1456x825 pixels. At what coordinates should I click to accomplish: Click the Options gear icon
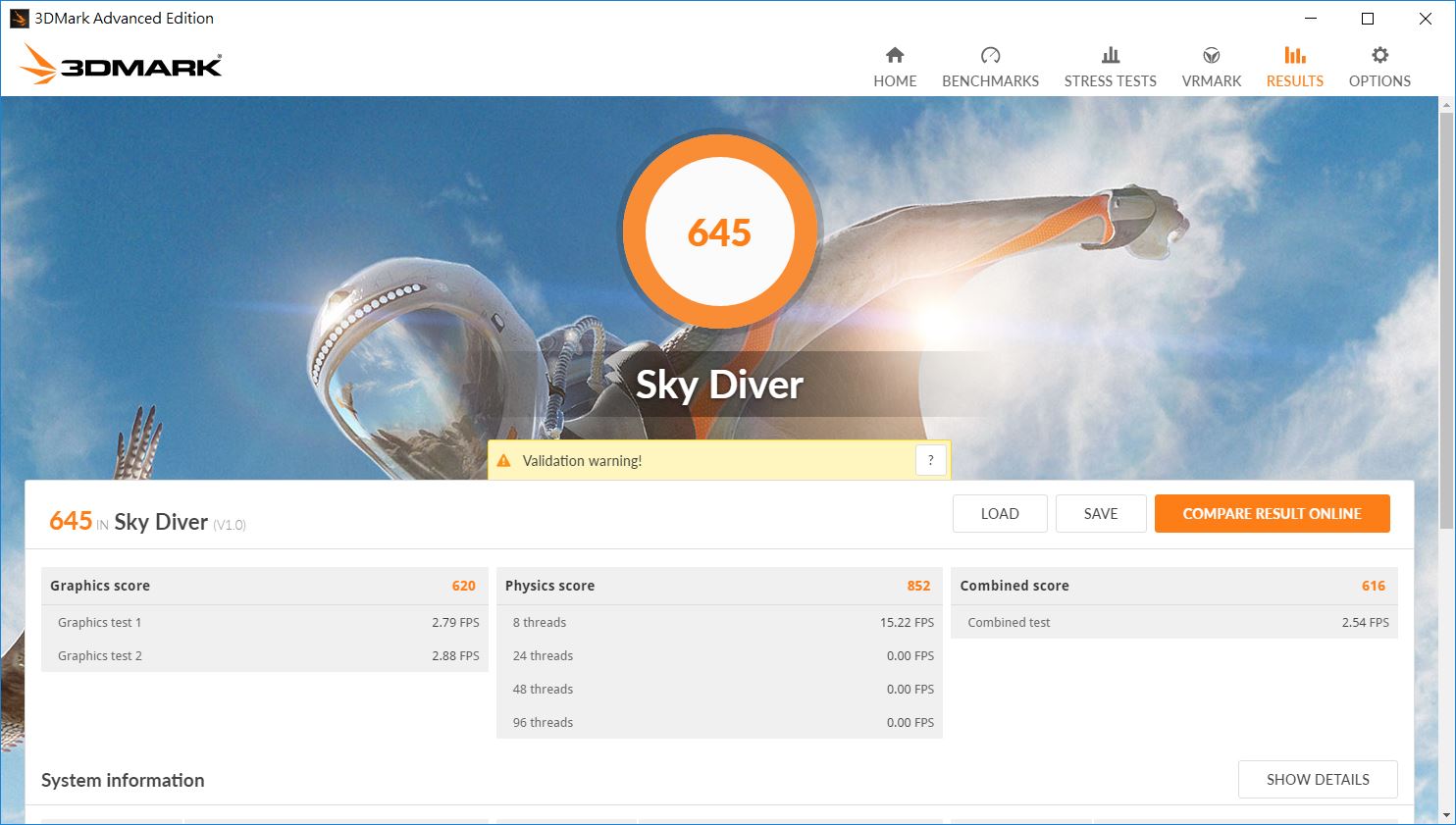[1379, 55]
